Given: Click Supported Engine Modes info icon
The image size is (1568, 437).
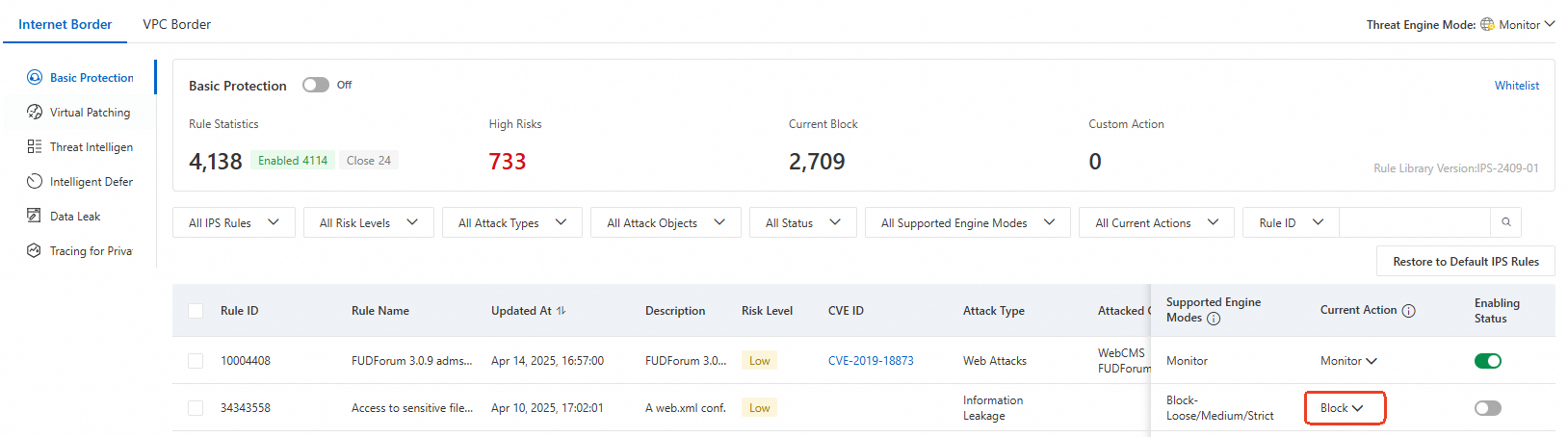Looking at the screenshot, I should [x=1214, y=319].
